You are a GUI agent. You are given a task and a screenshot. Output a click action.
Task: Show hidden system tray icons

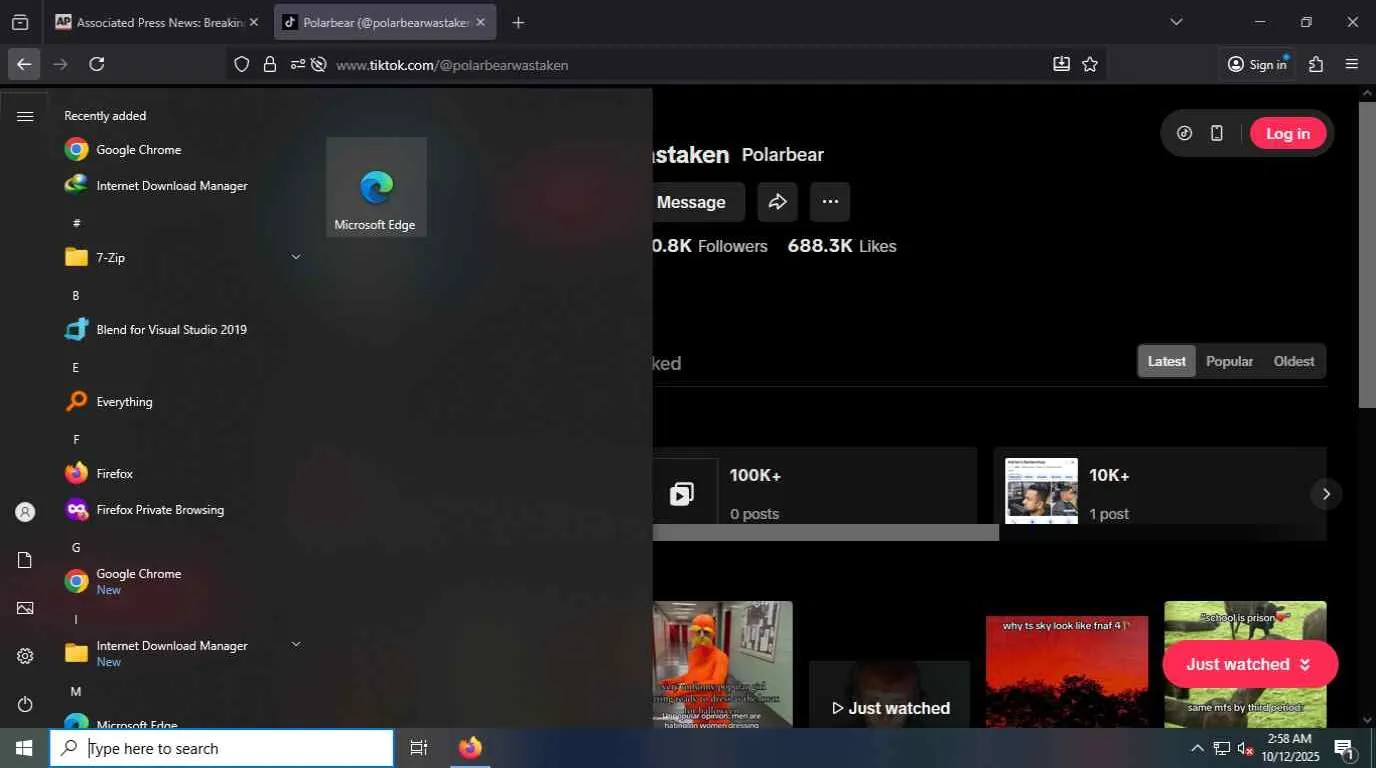(x=1197, y=748)
